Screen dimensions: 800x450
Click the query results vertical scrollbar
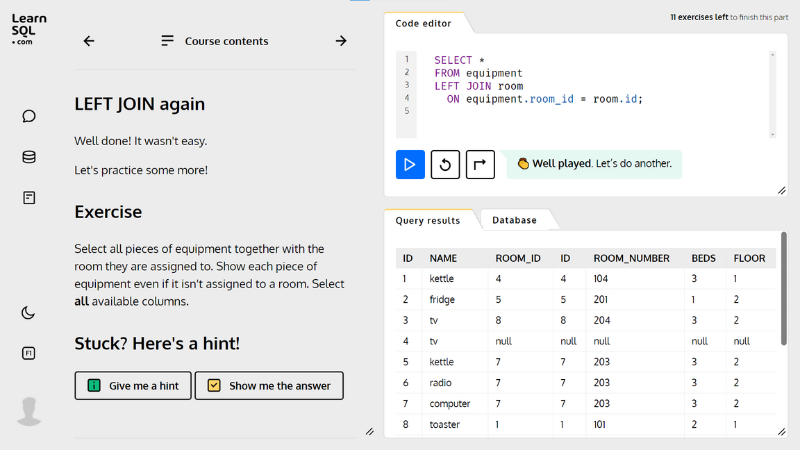[784, 288]
